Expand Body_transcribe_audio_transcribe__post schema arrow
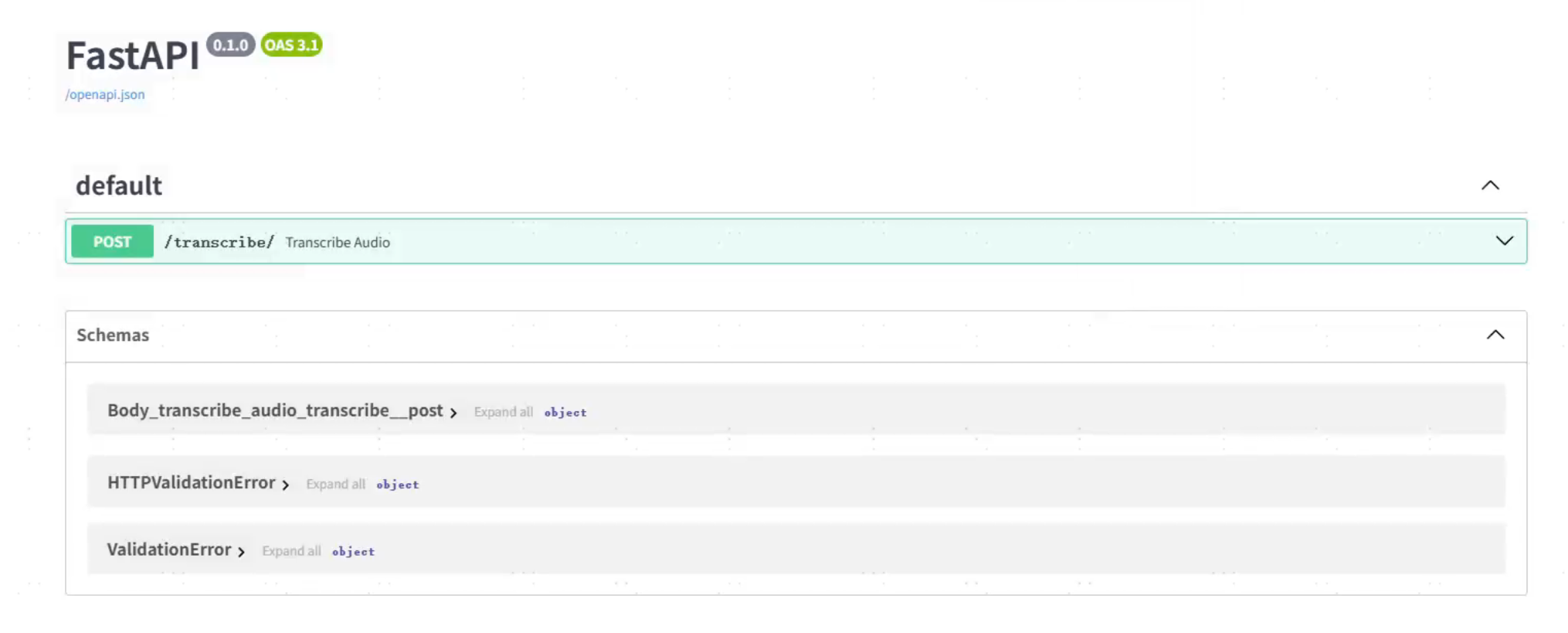The width and height of the screenshot is (1568, 633). click(x=453, y=413)
